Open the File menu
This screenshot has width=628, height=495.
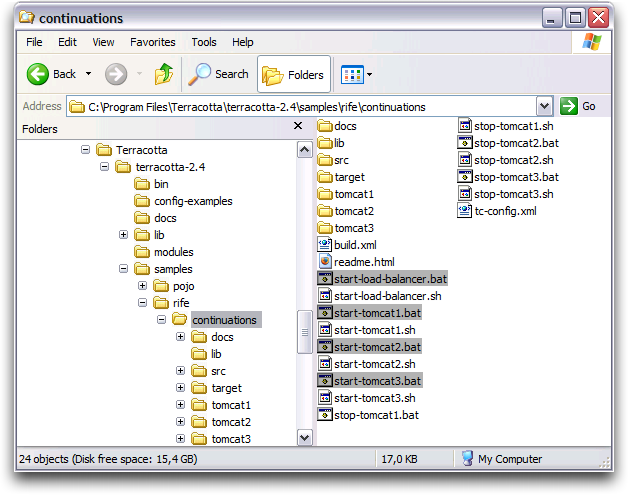(x=34, y=42)
